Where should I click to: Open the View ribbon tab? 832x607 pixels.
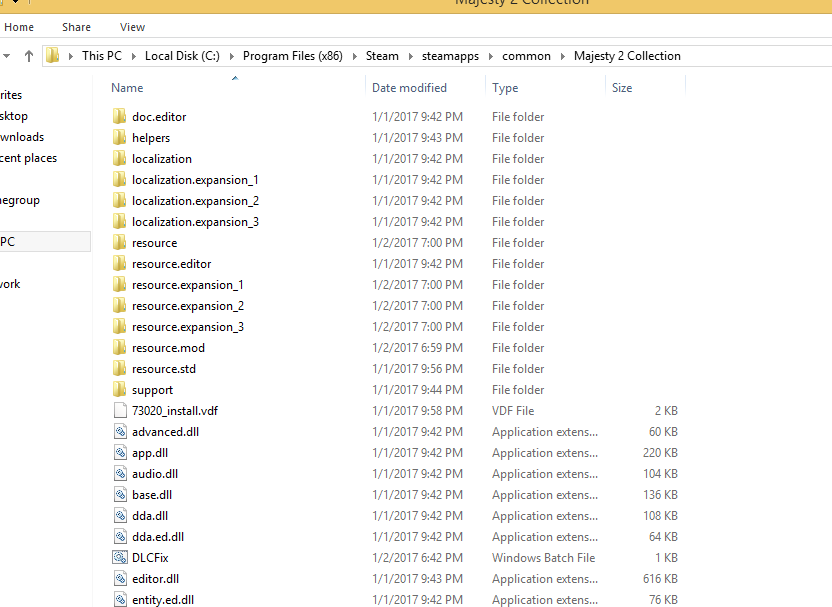click(x=132, y=27)
